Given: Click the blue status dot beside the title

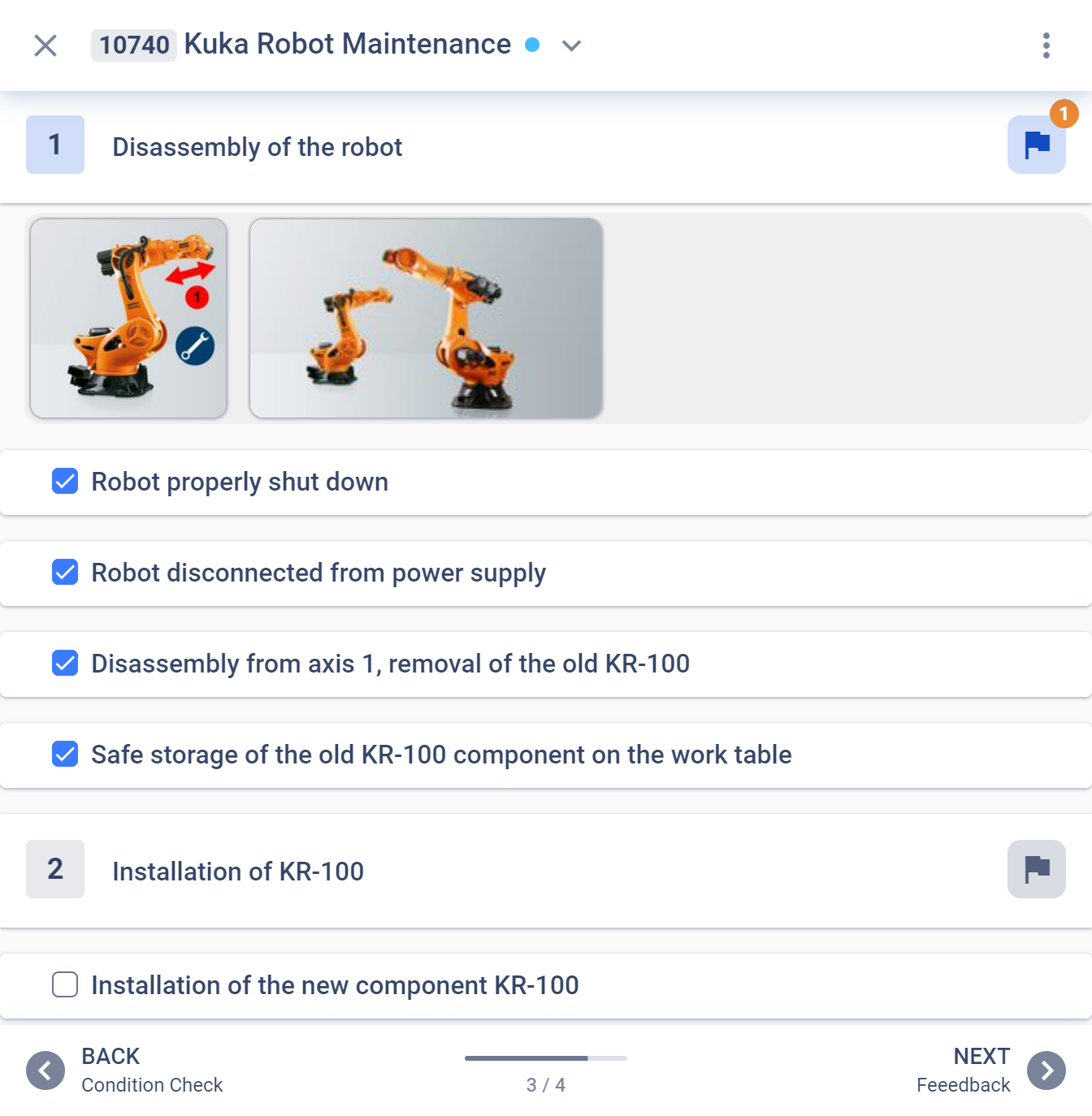Looking at the screenshot, I should [533, 45].
